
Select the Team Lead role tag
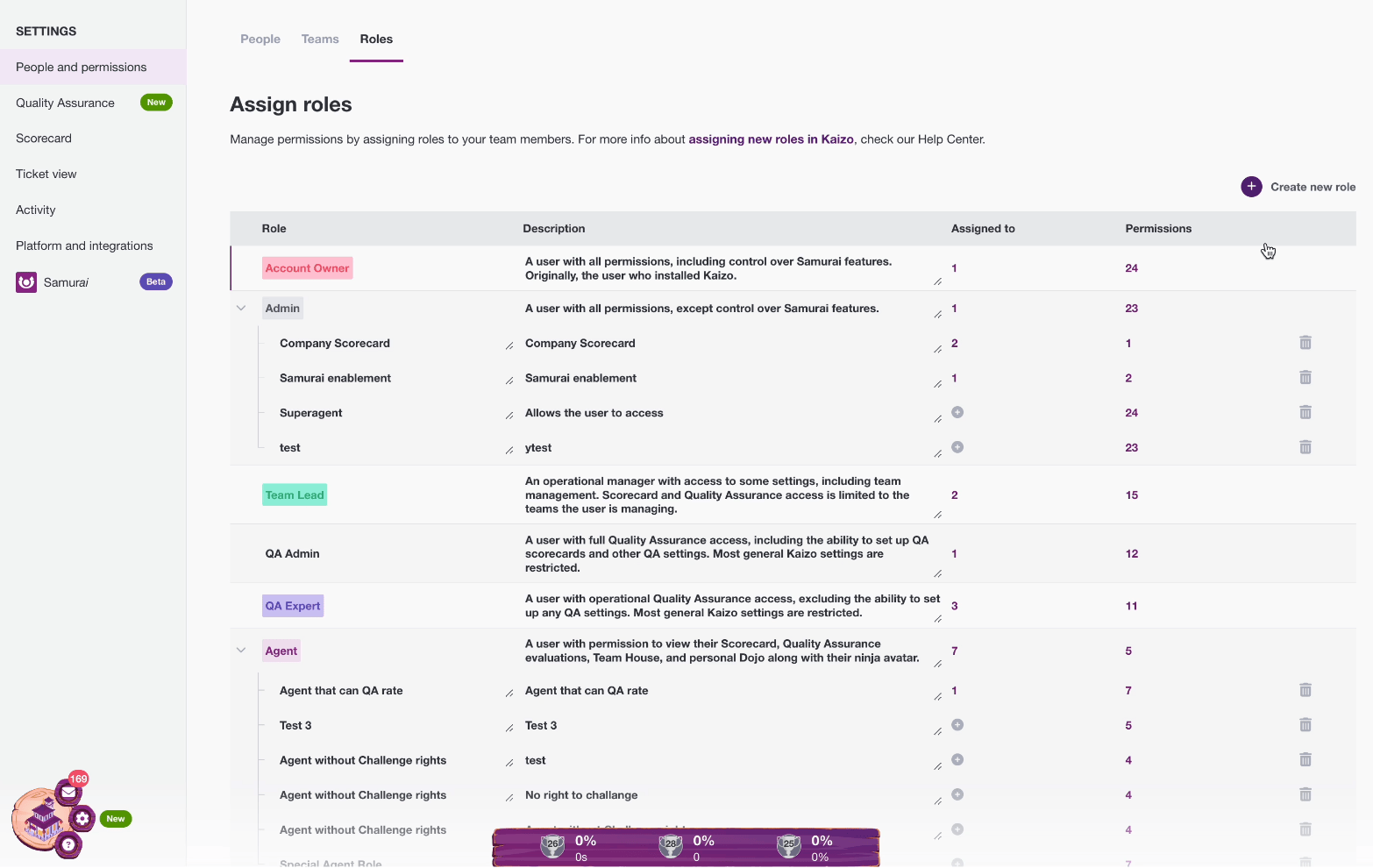[x=295, y=494]
